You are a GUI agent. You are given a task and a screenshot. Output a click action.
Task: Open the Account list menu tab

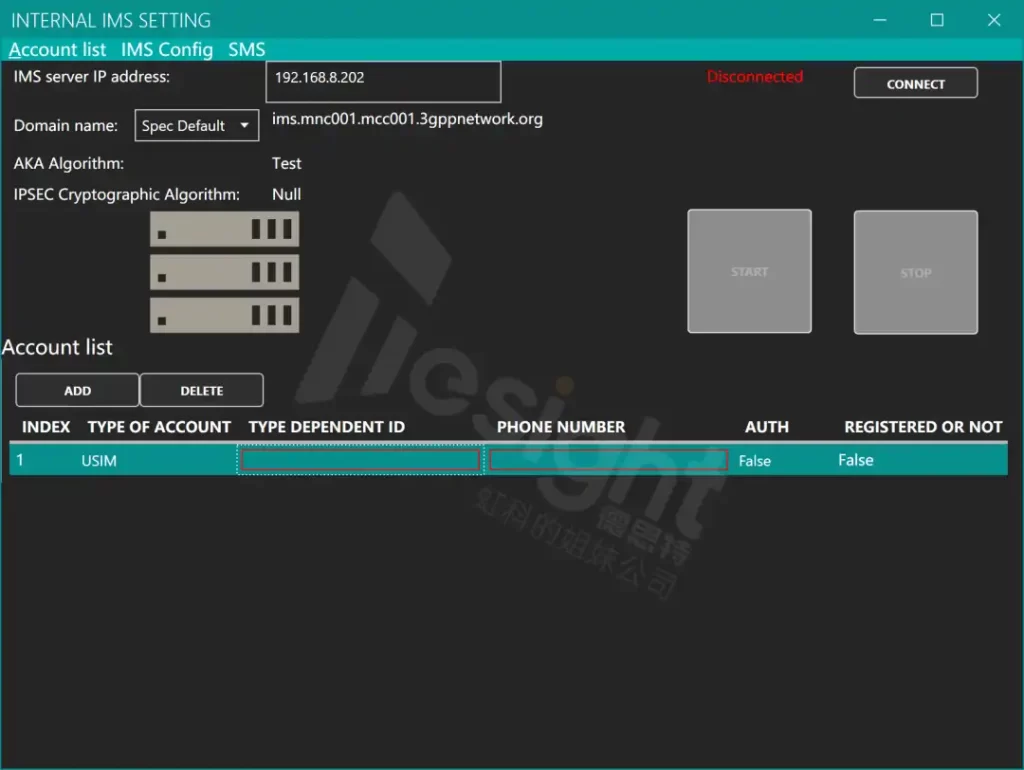pyautogui.click(x=57, y=50)
